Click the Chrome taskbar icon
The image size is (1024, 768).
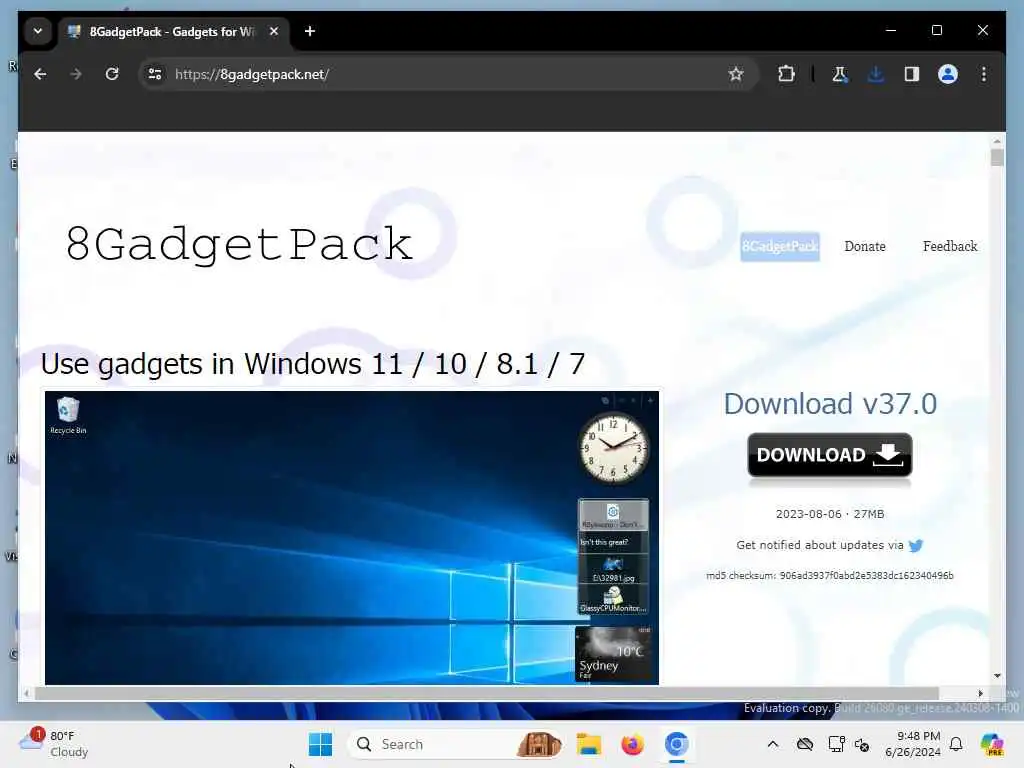[x=677, y=744]
